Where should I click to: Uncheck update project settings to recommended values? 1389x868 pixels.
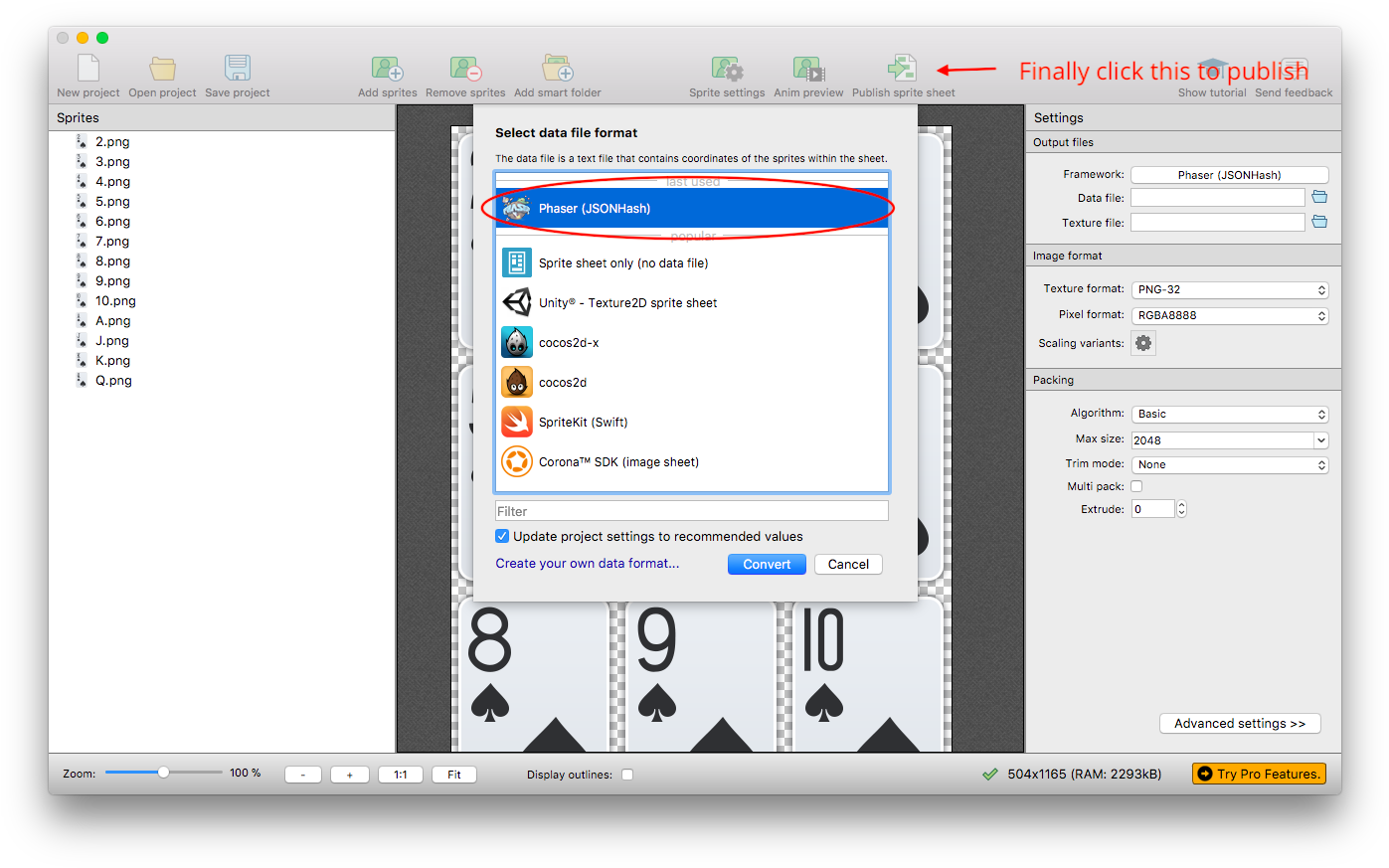[502, 535]
